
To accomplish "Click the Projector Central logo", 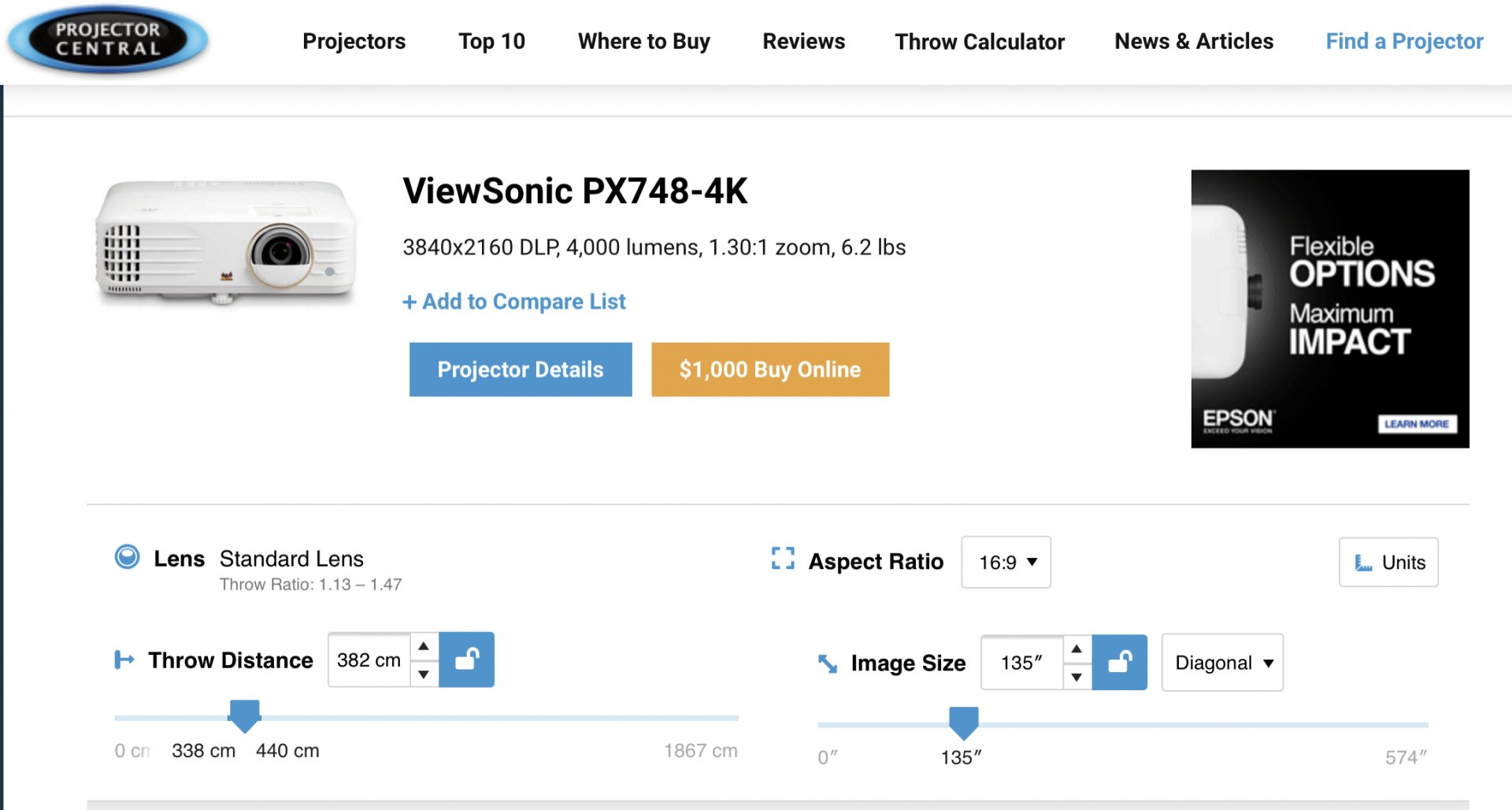I will tap(108, 39).
